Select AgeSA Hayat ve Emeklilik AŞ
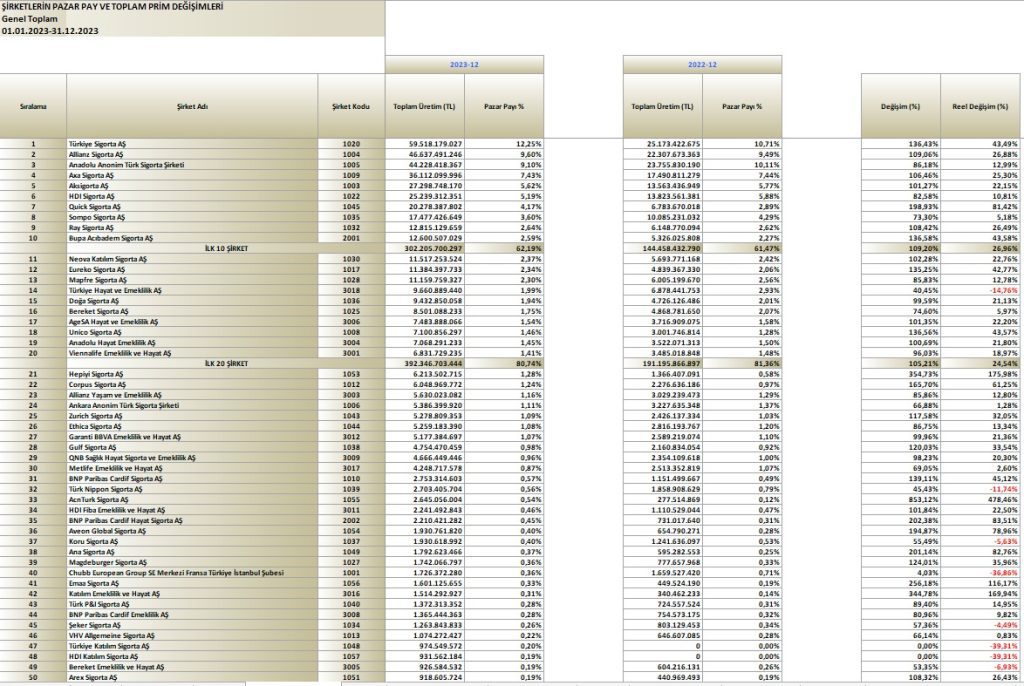Screen dimensions: 1024x686 tap(113, 322)
